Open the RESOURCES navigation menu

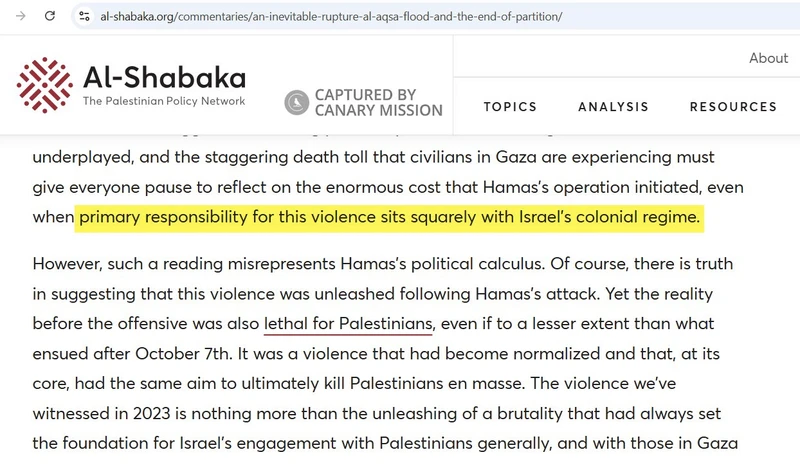tap(733, 107)
